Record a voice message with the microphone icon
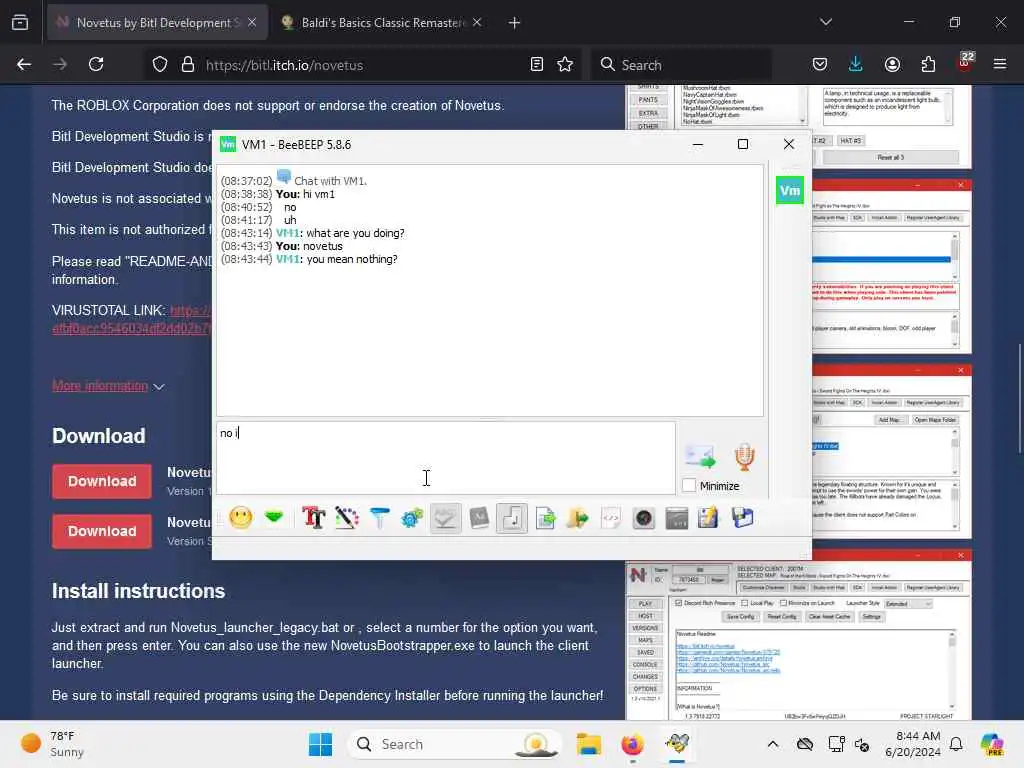1024x768 pixels. pos(744,456)
